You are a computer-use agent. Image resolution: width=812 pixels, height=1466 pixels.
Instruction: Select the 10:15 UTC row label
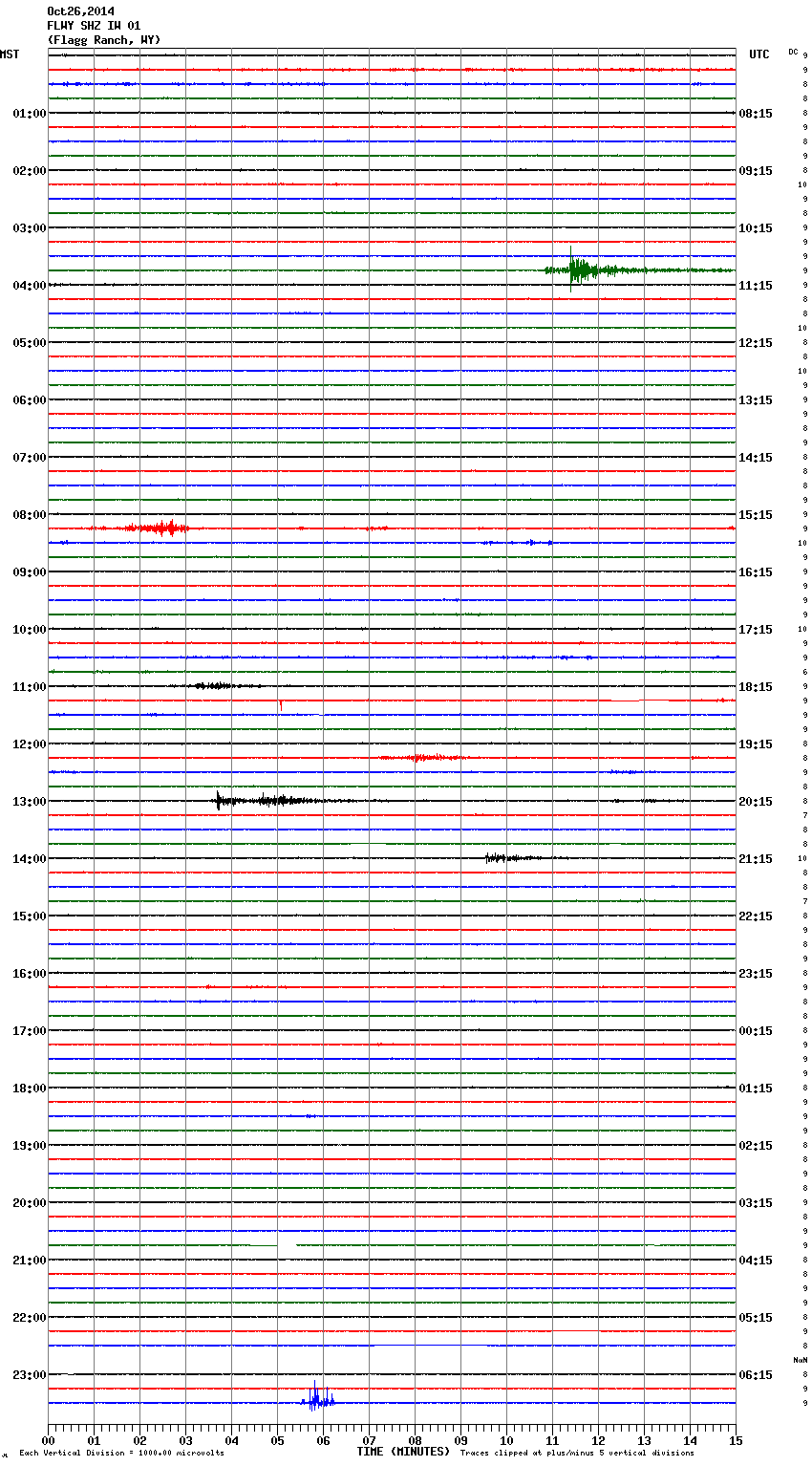coord(756,228)
